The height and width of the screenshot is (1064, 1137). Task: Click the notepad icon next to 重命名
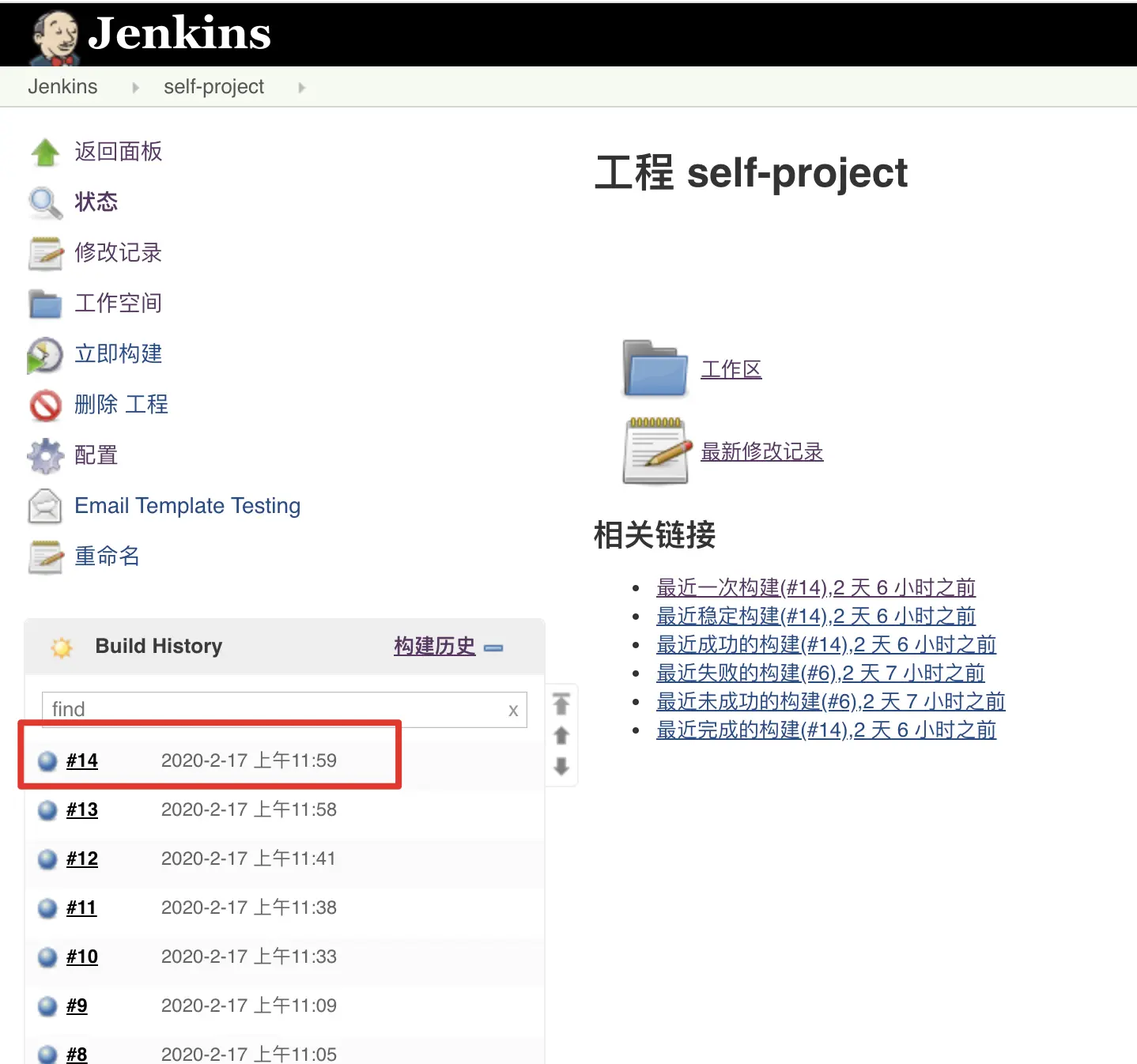(x=45, y=557)
